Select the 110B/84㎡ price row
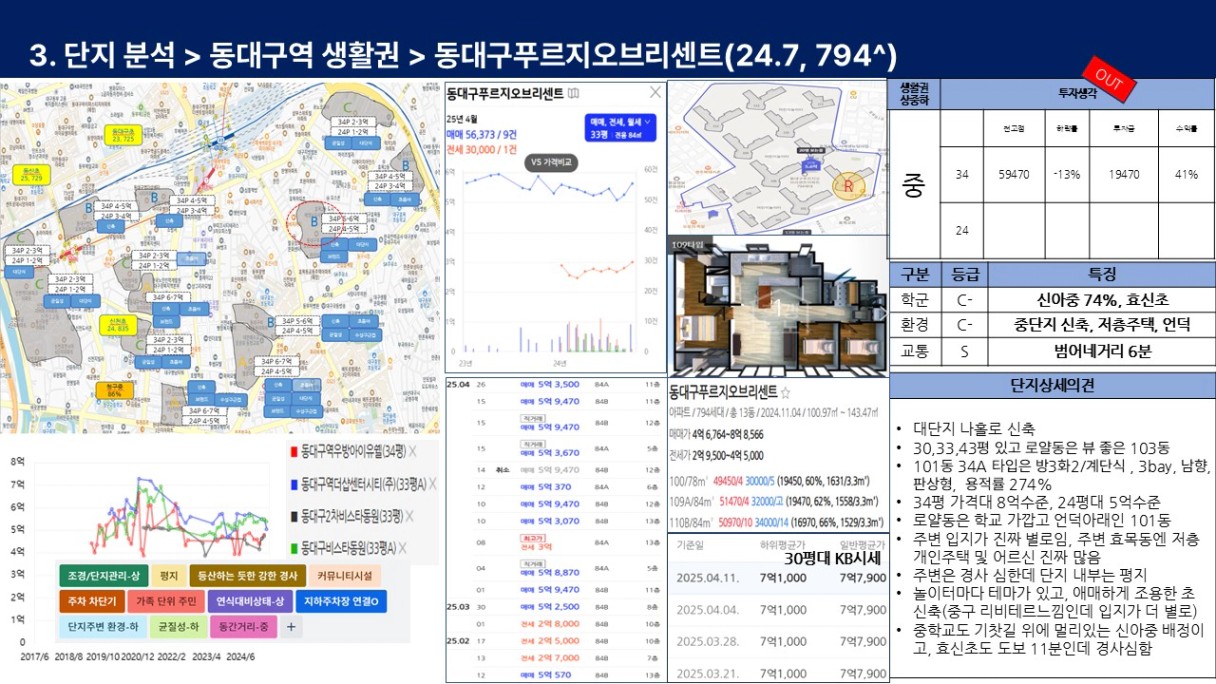The height and width of the screenshot is (684, 1216). [776, 521]
